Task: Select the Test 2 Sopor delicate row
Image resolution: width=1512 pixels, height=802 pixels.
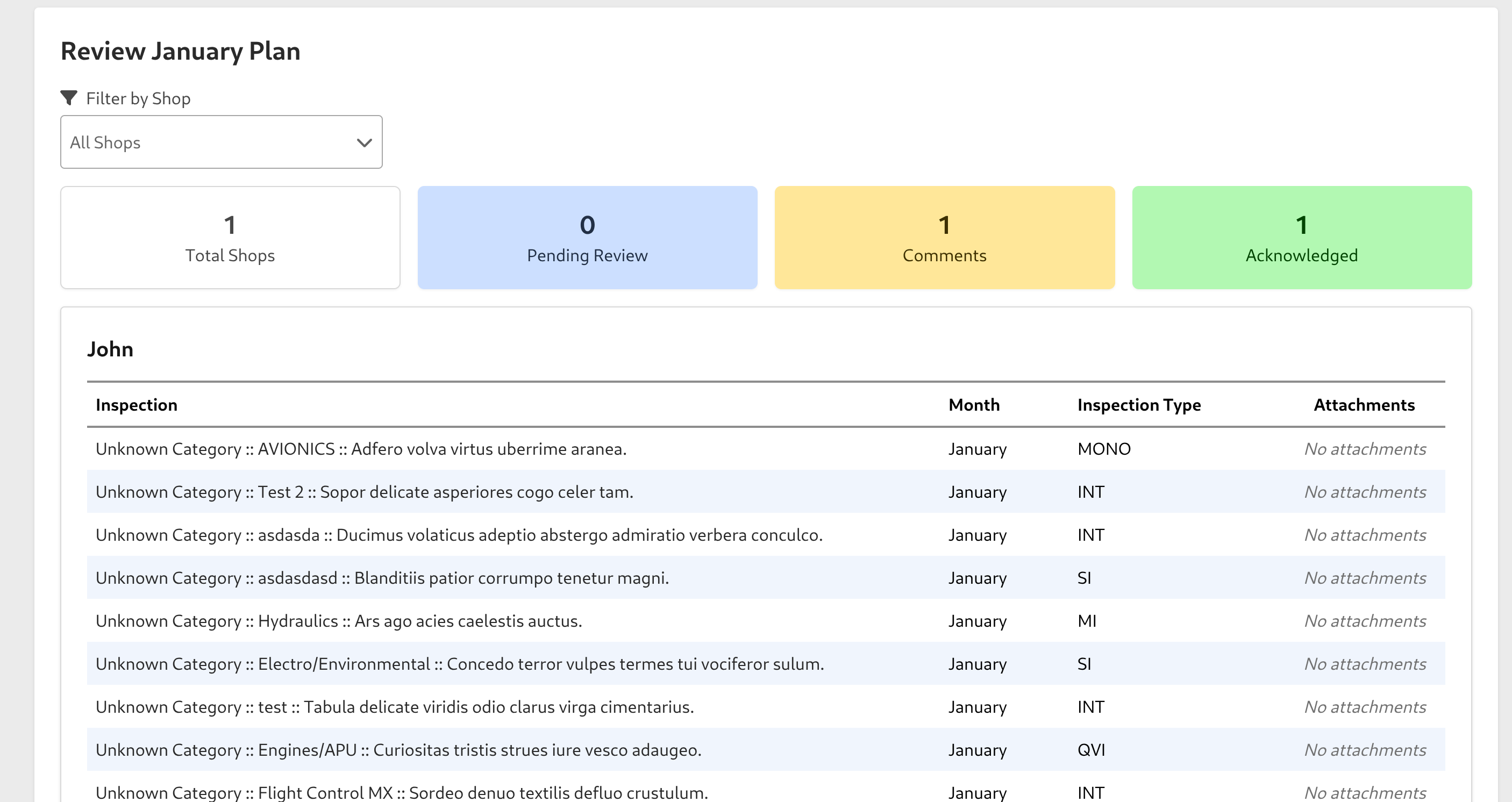Action: pos(364,492)
